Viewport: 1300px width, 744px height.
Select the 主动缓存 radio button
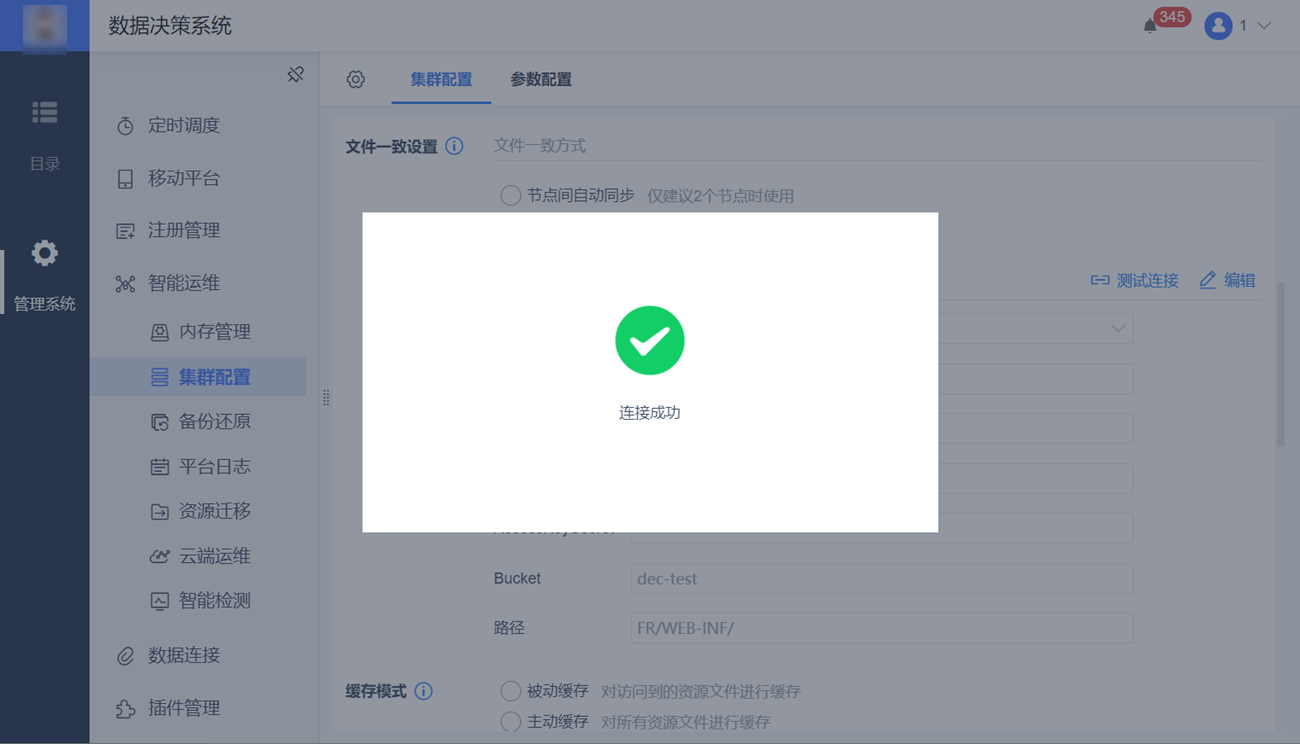(510, 722)
